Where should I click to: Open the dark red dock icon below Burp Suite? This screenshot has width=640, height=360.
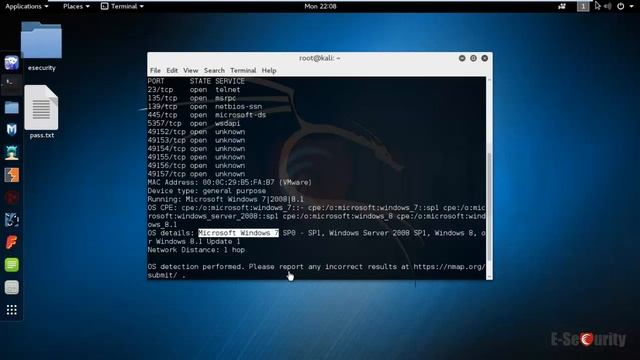(11, 198)
